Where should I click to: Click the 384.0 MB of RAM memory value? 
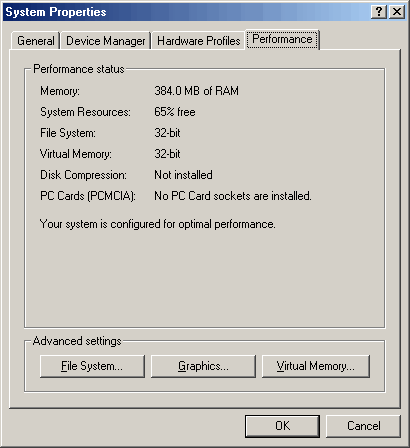tap(196, 91)
